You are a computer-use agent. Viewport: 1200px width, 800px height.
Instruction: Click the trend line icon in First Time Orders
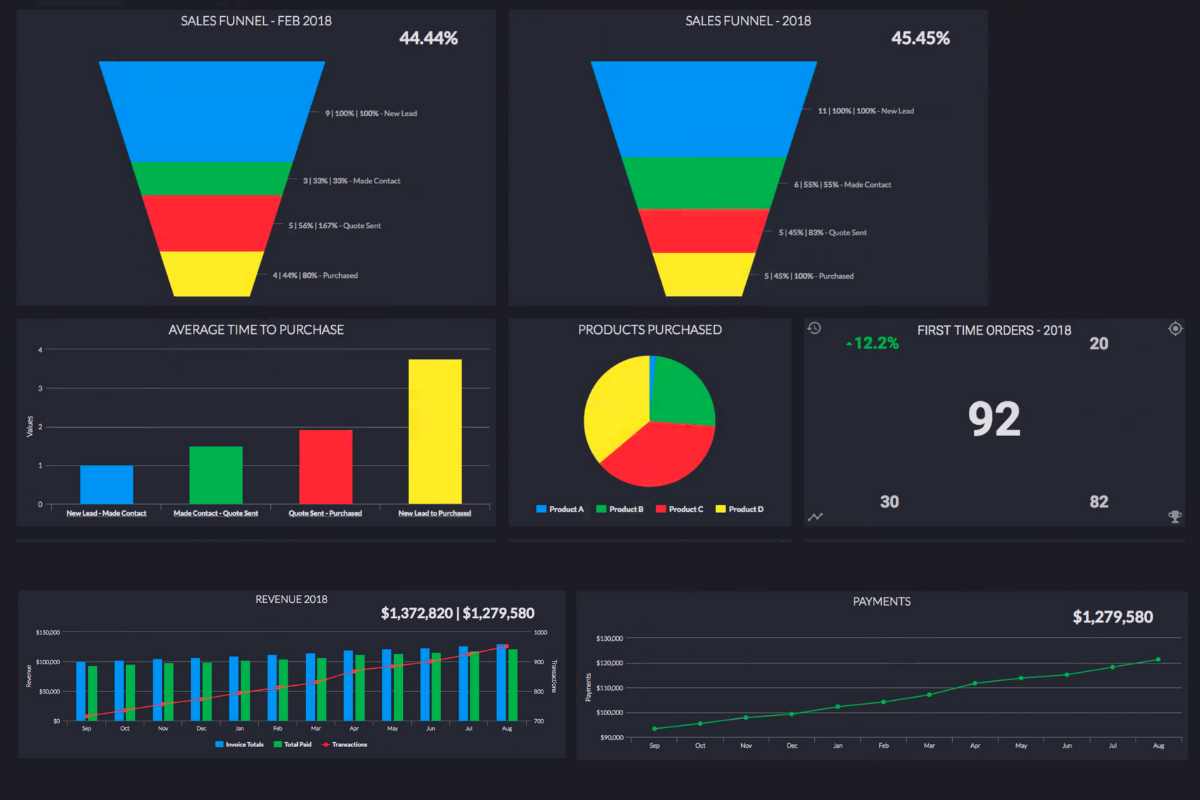pyautogui.click(x=815, y=517)
